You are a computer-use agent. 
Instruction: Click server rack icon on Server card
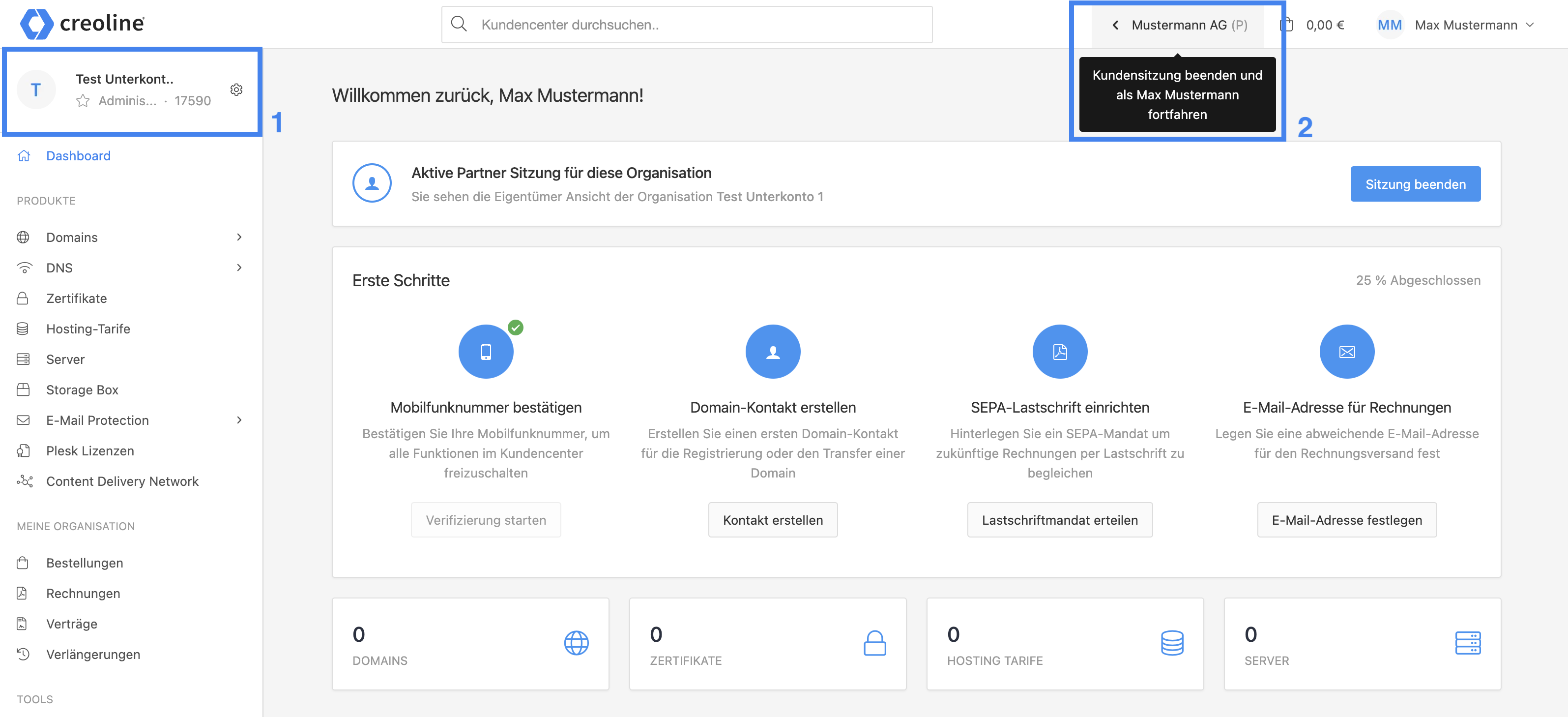(x=1468, y=643)
